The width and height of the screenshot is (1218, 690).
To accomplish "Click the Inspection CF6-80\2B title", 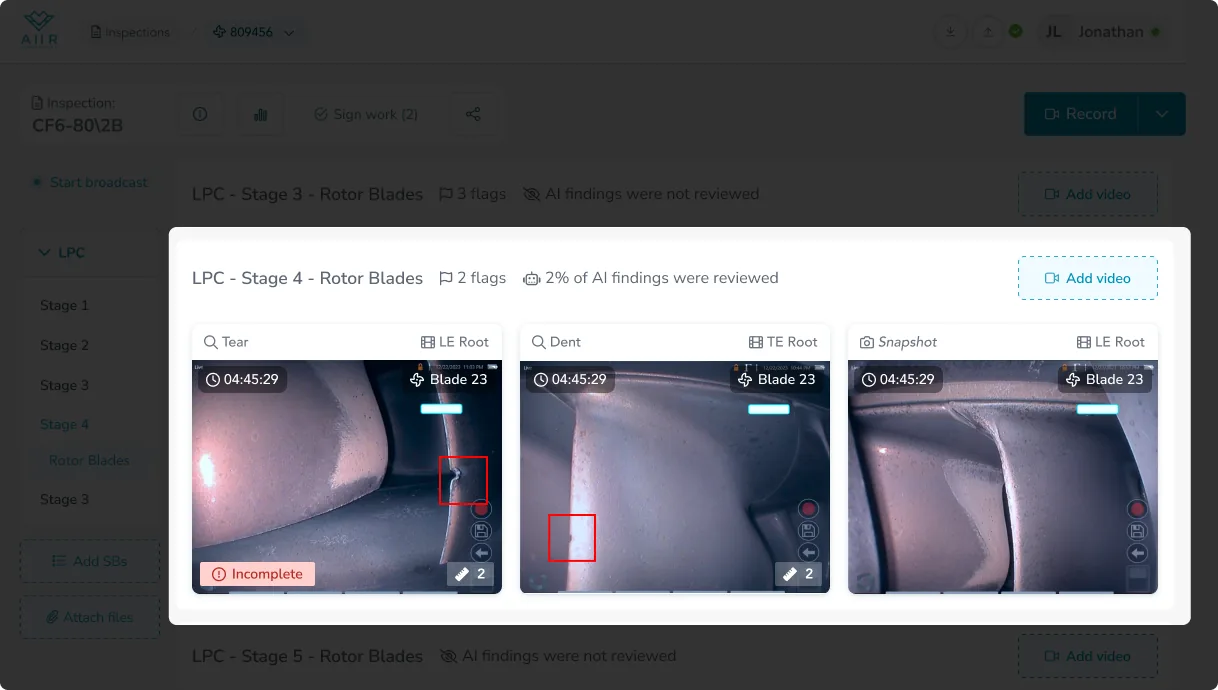I will tap(77, 114).
